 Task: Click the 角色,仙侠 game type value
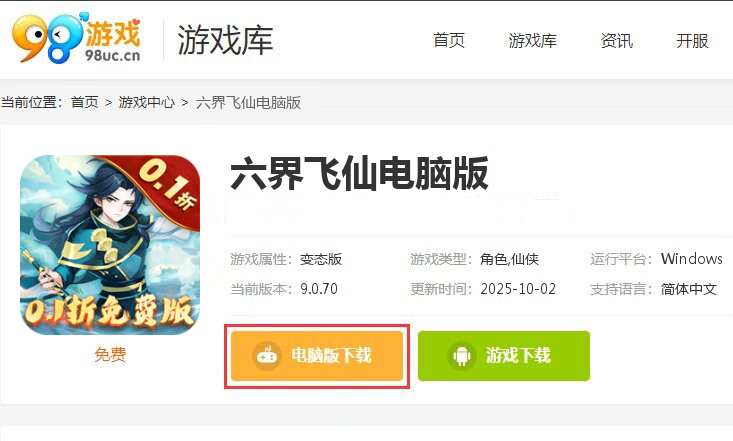510,259
